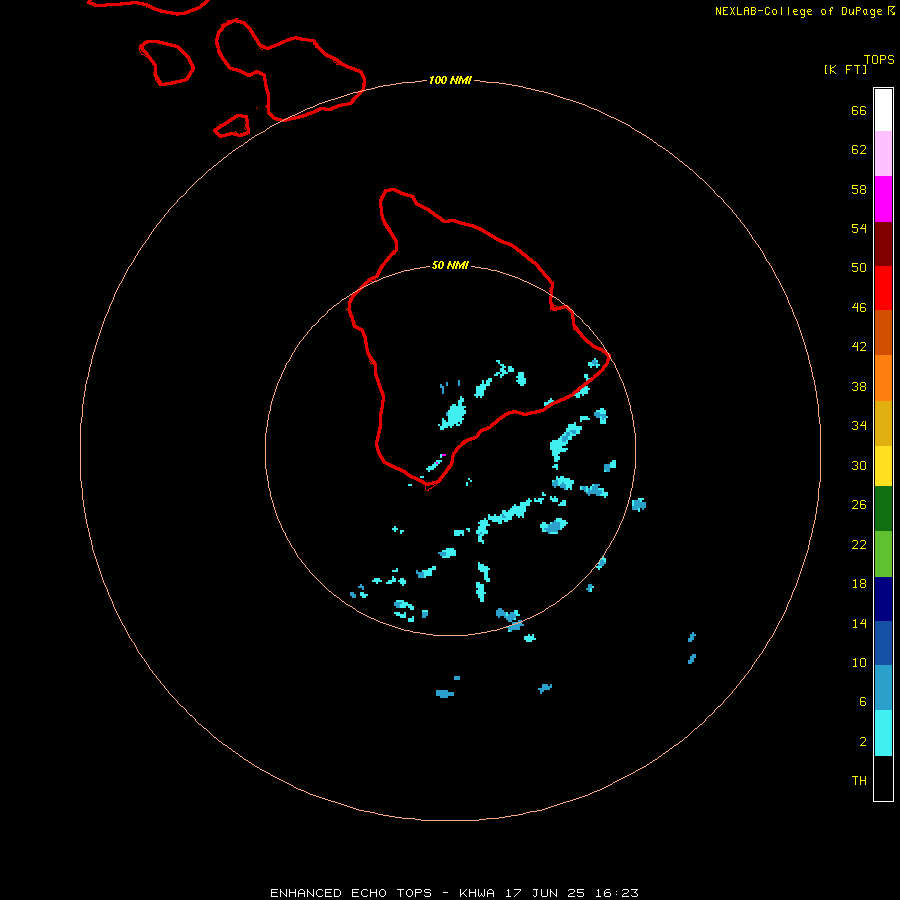Pick the cyan legend swatch
The width and height of the screenshot is (900, 900).
tap(883, 733)
